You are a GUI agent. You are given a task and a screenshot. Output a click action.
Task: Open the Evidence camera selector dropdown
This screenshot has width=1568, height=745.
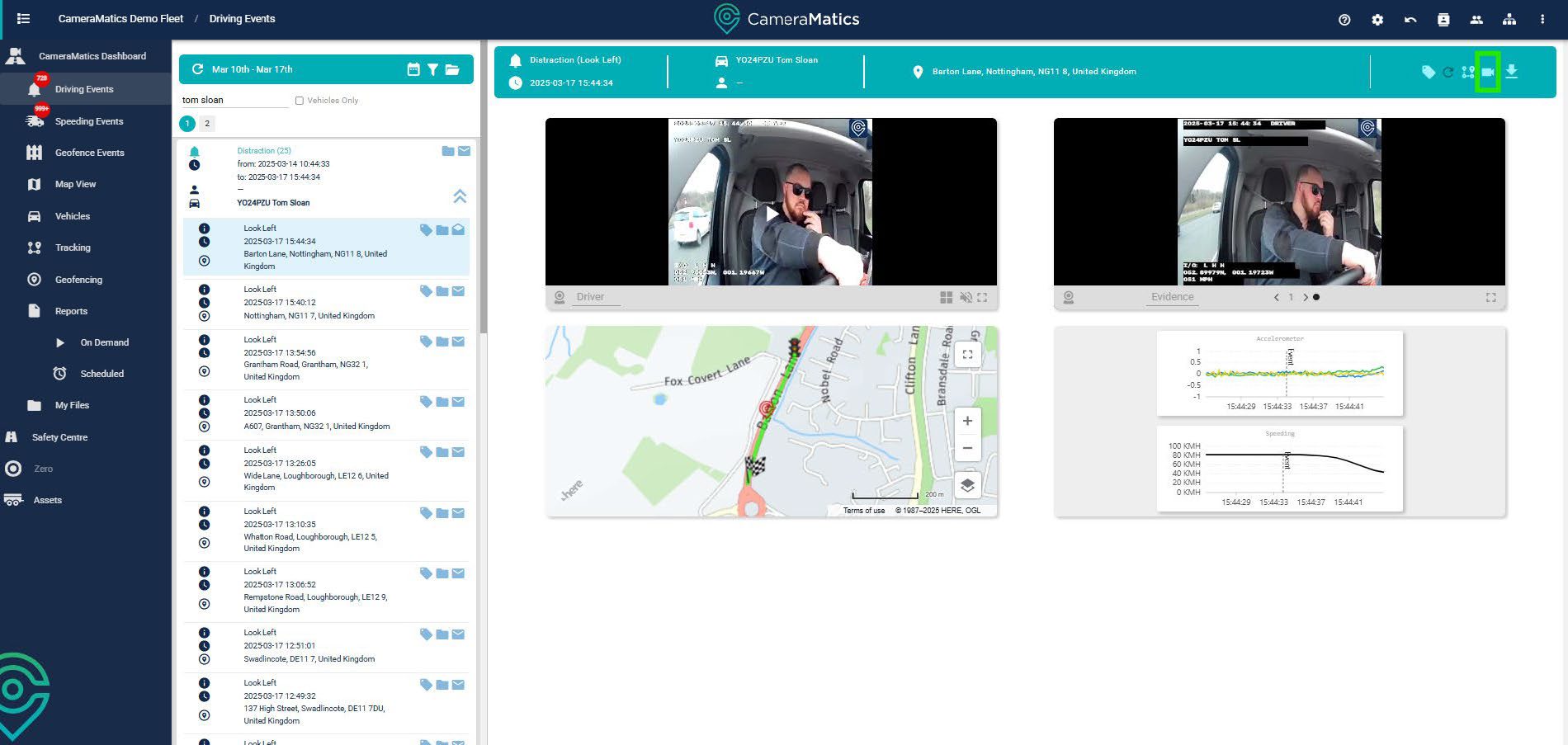[1172, 297]
